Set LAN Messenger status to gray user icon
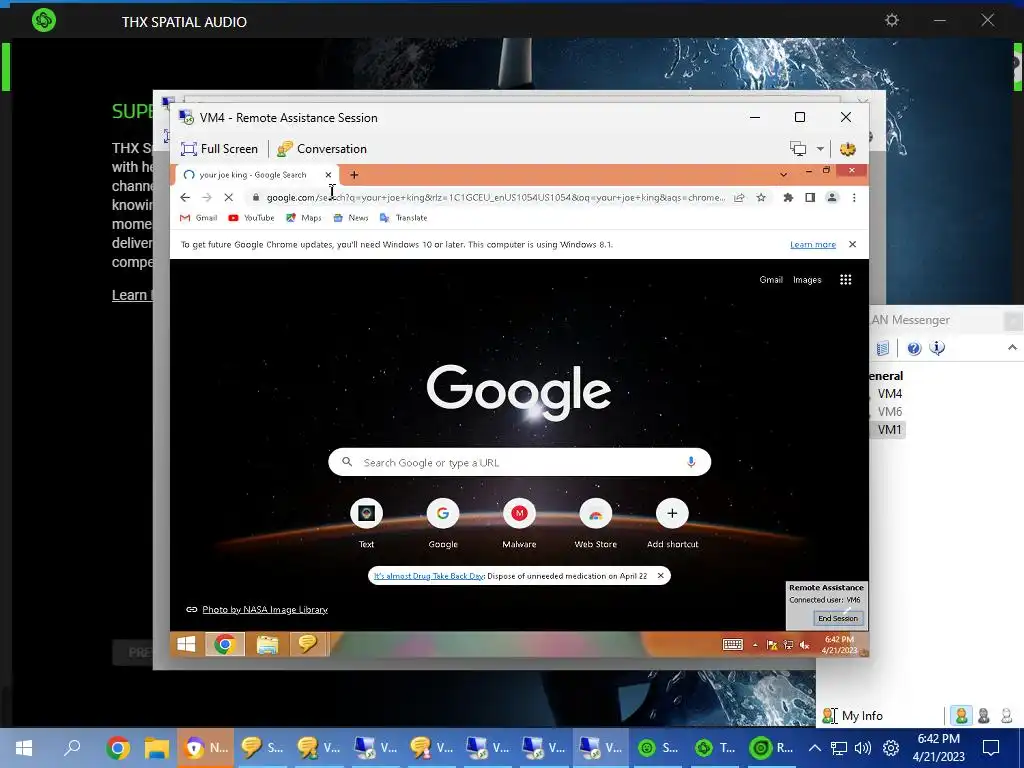Screen dimensions: 1024x768 coord(984,716)
